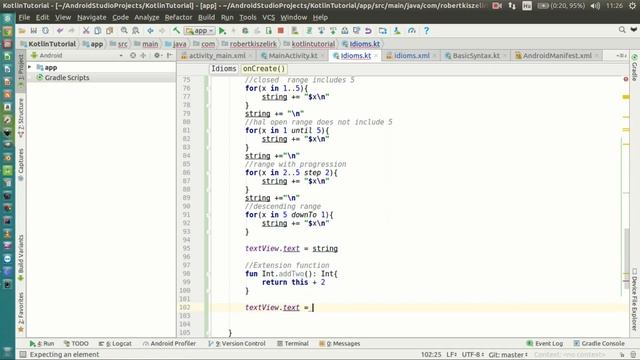Toggle the Gradle side panel
Viewport: 640px width, 360px height.
[635, 68]
